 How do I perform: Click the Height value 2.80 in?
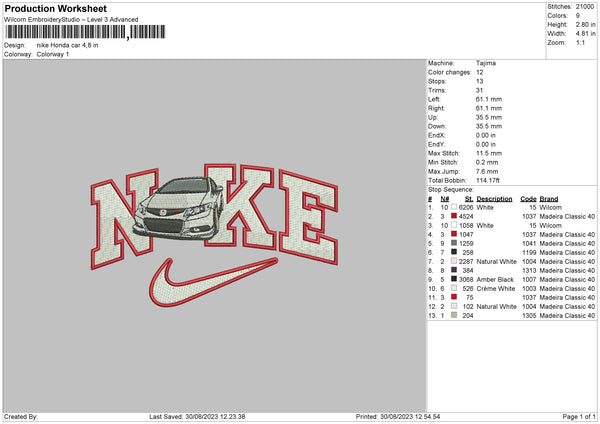585,24
